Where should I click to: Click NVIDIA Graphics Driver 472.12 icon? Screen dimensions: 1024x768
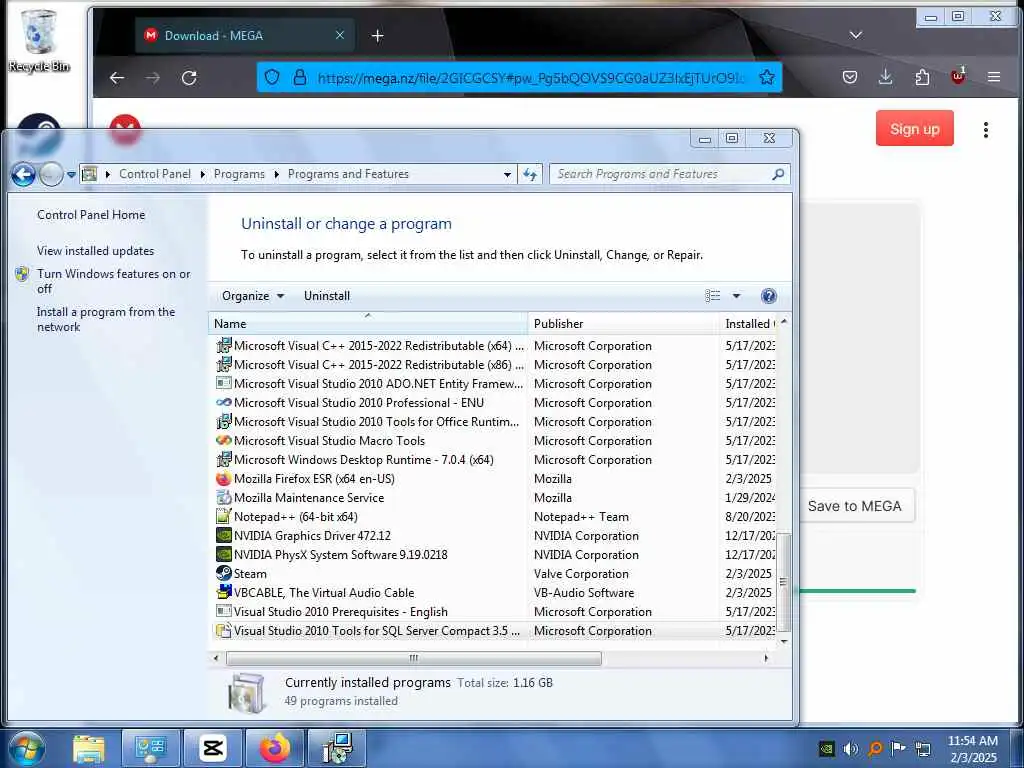(223, 536)
